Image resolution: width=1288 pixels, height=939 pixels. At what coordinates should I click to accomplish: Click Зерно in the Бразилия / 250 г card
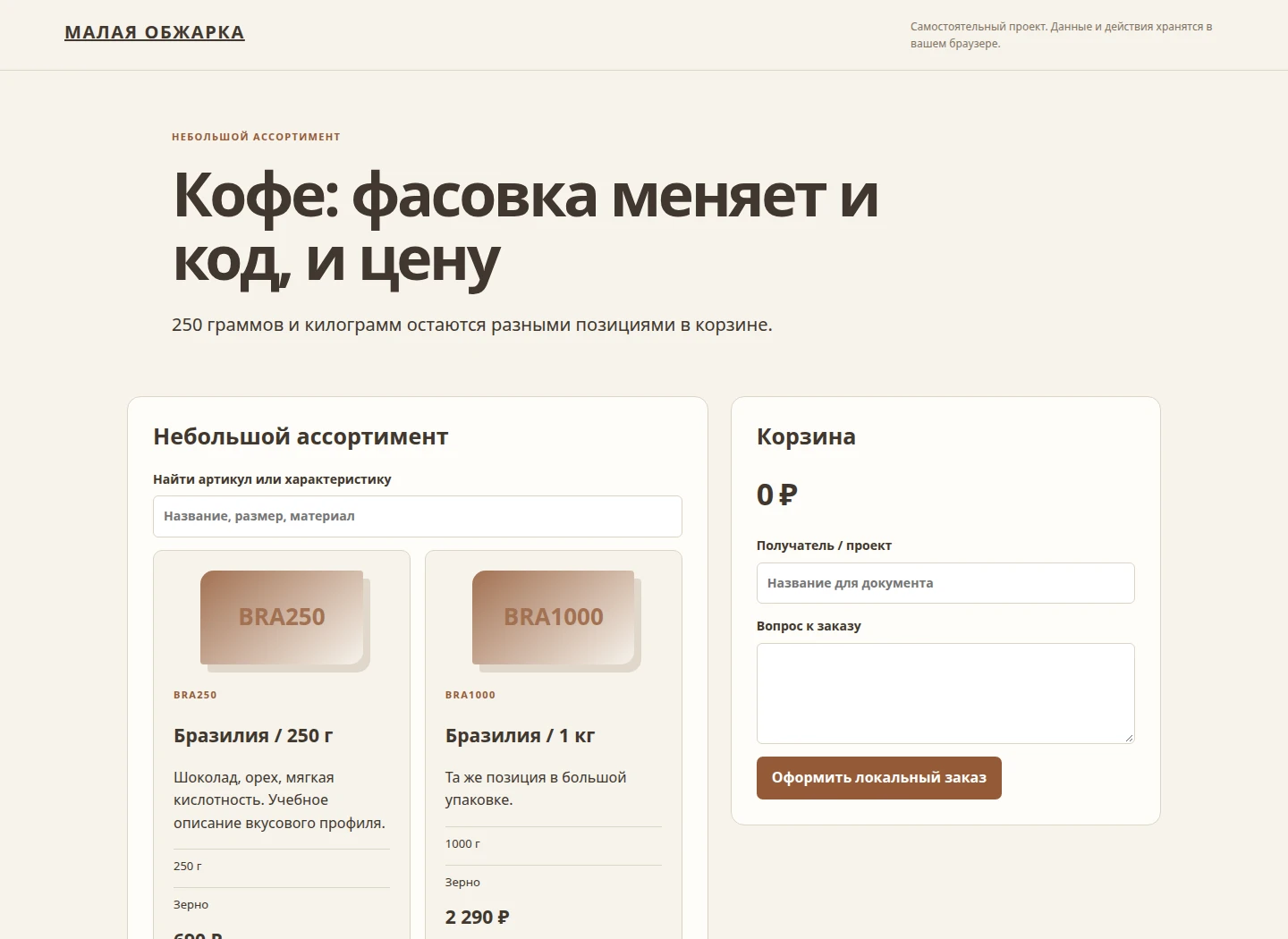[191, 905]
